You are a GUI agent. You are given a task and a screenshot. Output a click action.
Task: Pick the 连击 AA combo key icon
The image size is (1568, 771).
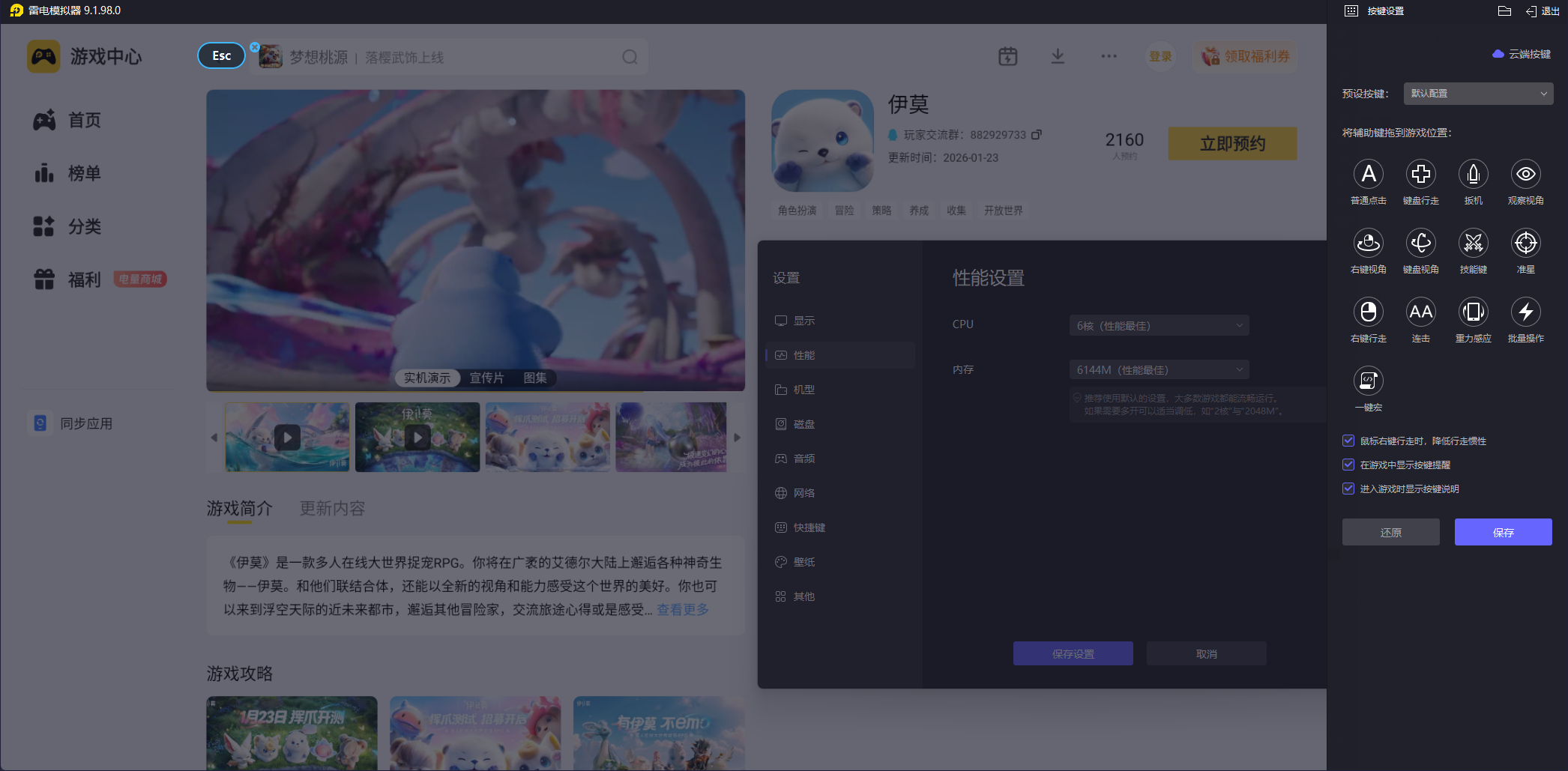click(1421, 312)
